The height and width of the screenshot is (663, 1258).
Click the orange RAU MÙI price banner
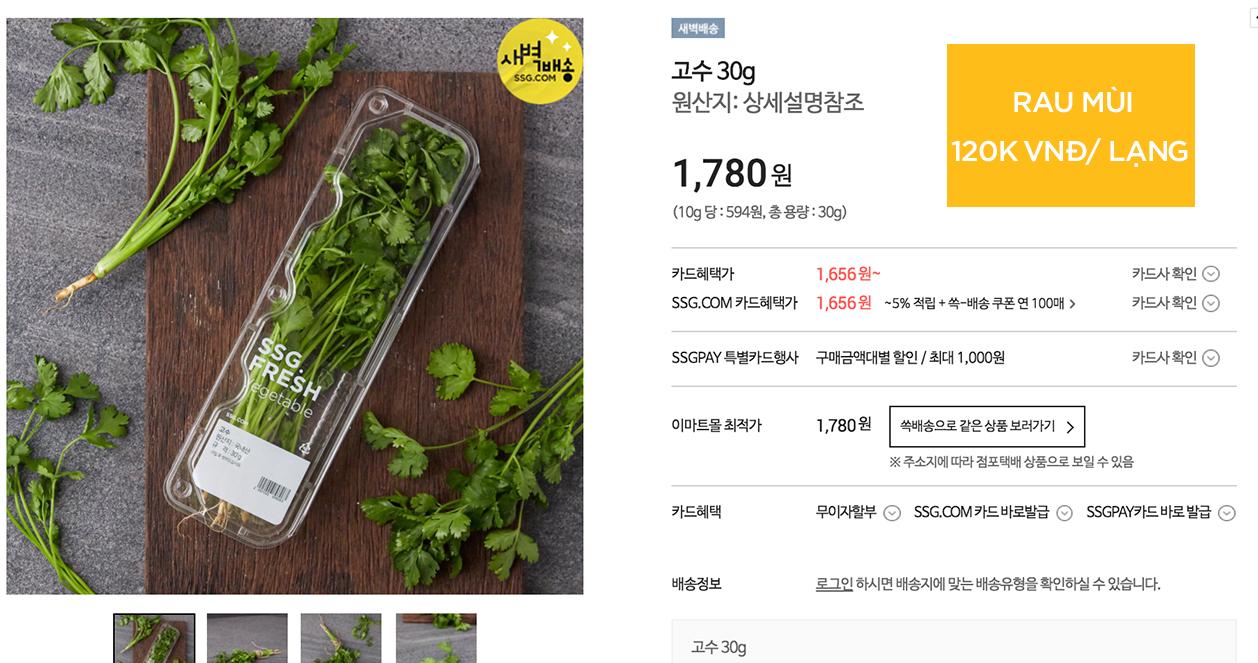1070,125
